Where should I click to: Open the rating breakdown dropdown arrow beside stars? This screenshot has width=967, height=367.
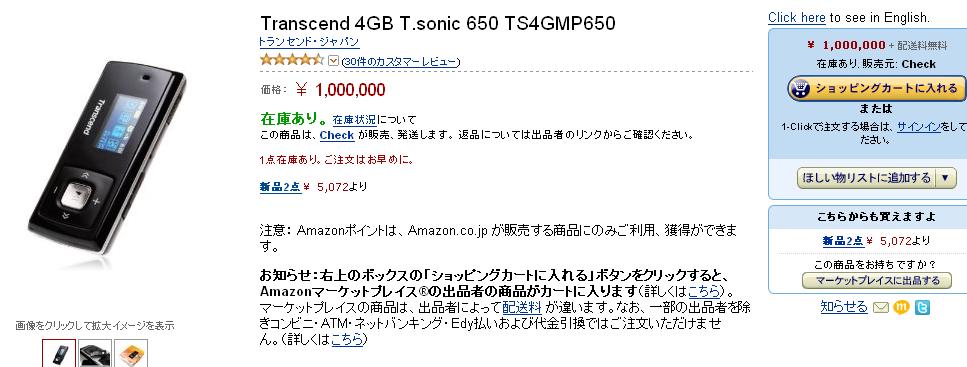tap(334, 60)
